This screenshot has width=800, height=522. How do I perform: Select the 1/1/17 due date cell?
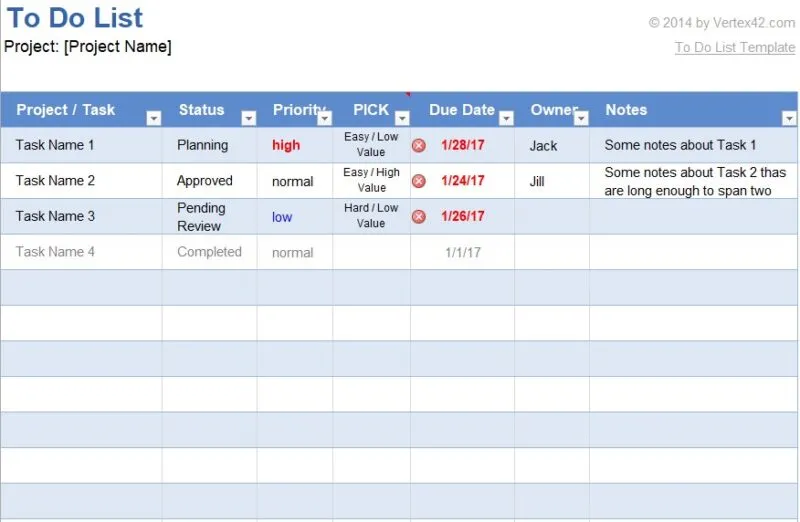(463, 253)
